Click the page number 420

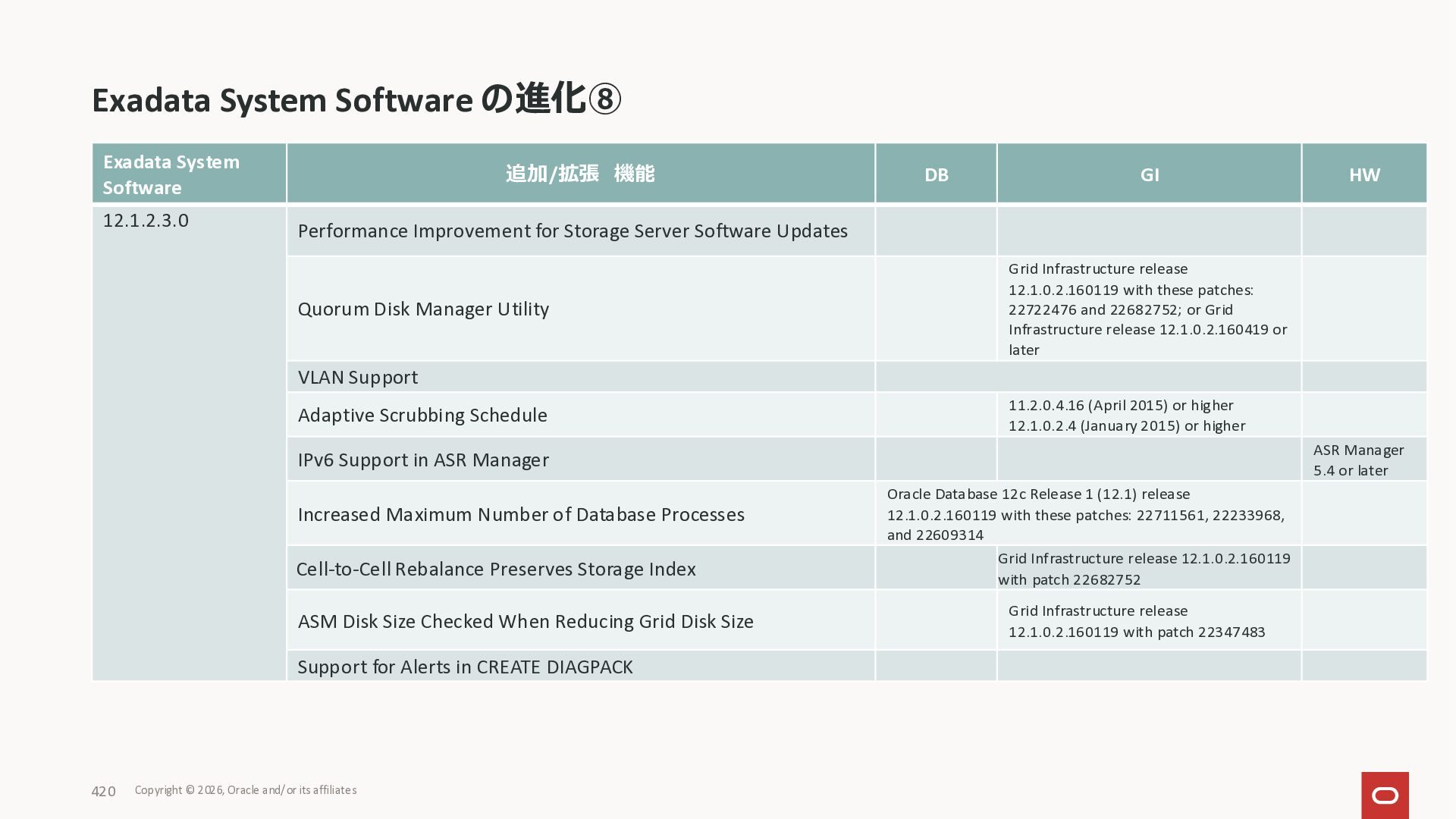pyautogui.click(x=103, y=792)
